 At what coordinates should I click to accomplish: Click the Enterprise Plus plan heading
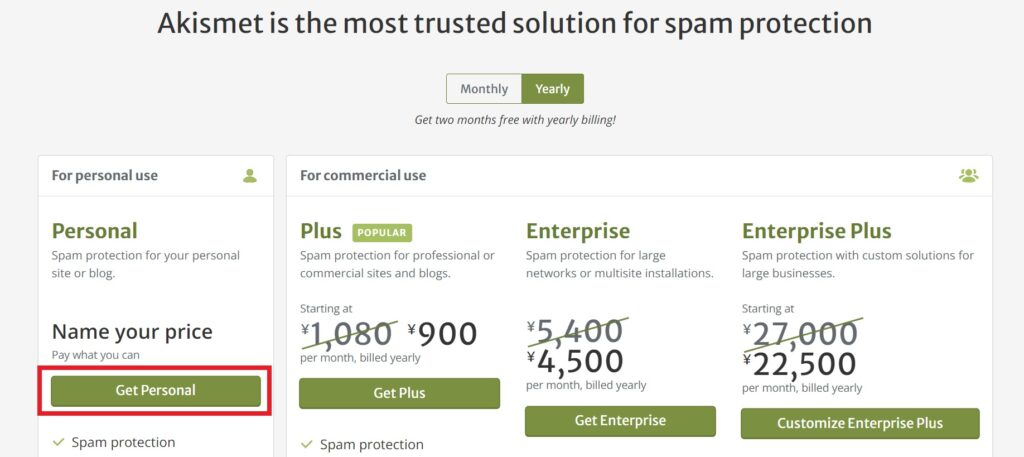click(x=816, y=231)
